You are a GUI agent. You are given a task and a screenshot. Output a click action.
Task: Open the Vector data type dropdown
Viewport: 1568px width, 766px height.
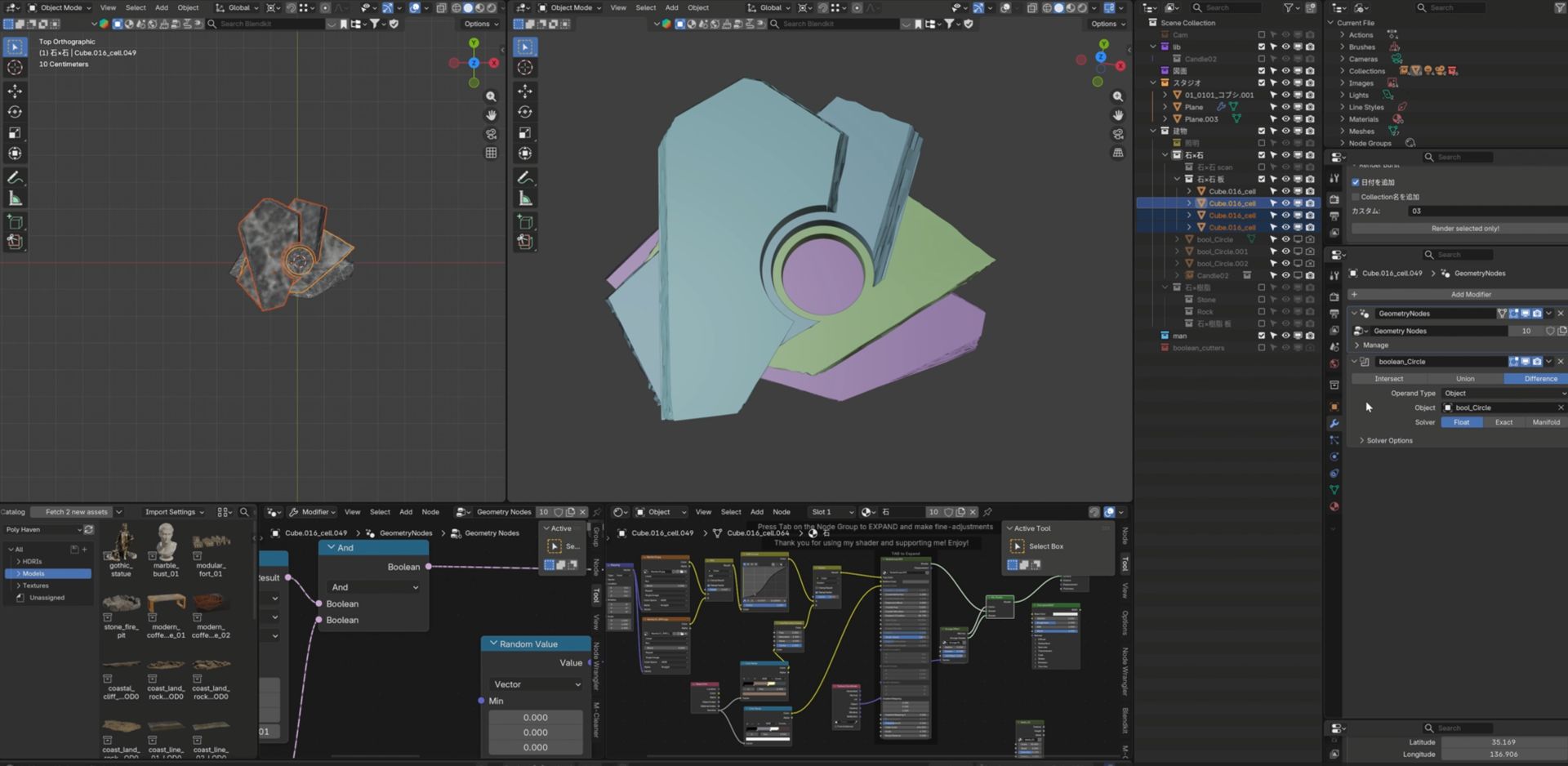(537, 684)
